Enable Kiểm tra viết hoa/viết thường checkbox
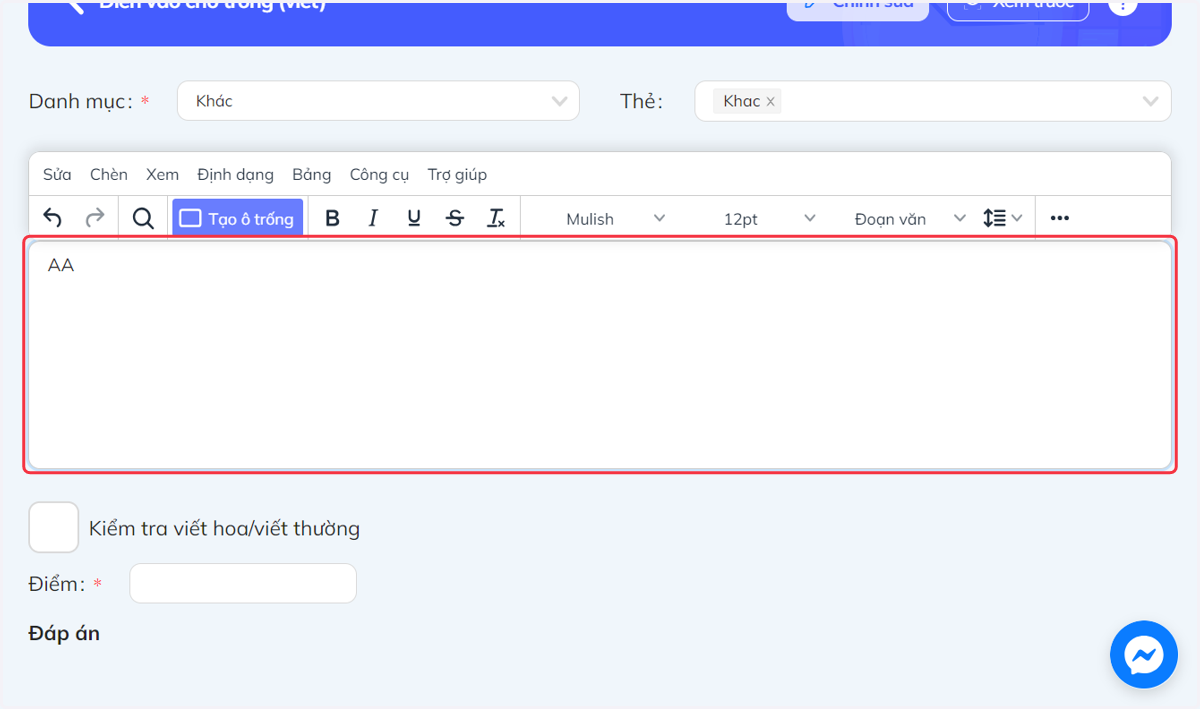Screen dimensions: 1200x709 click(54, 527)
